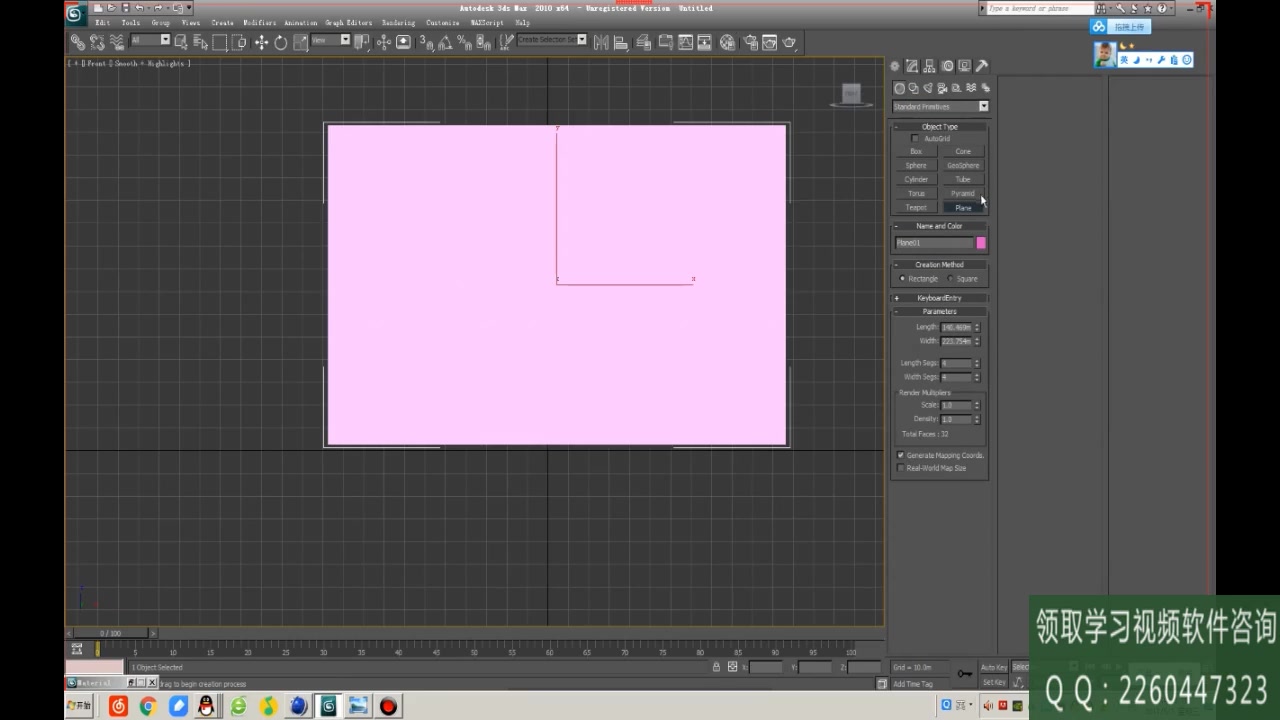Click the ViewCube in viewport corner
The height and width of the screenshot is (720, 1280).
851,95
